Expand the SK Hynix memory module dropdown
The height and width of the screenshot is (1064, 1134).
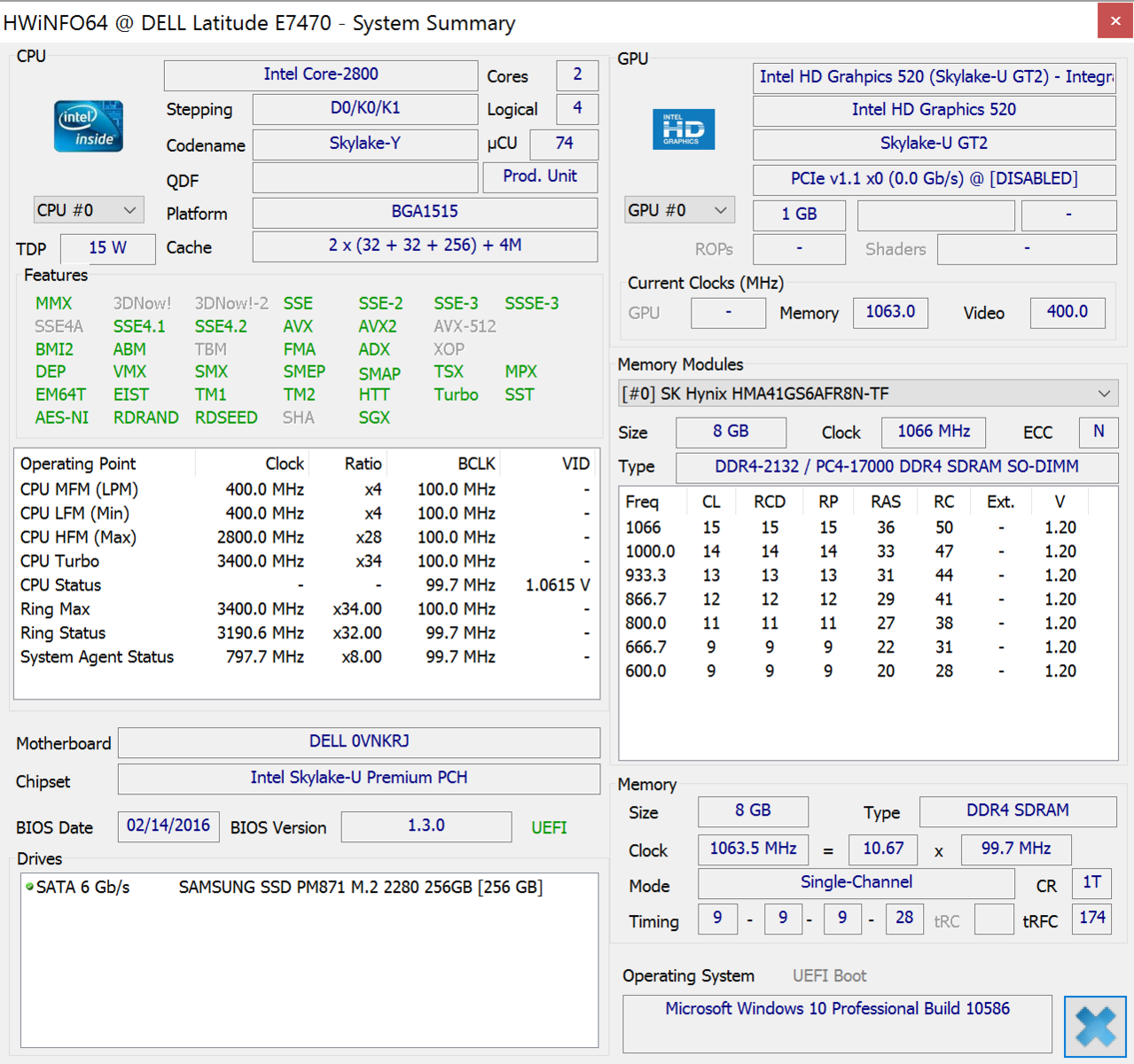click(x=868, y=394)
